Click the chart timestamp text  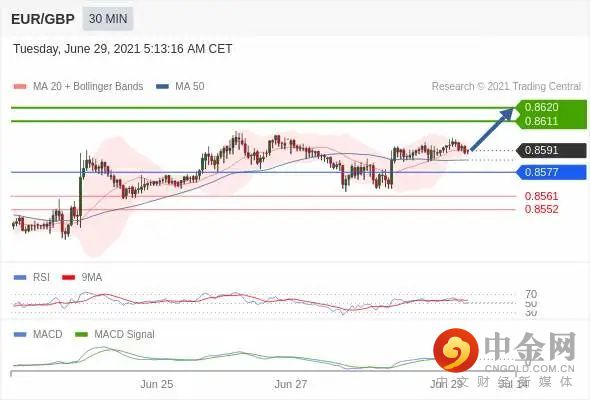pos(123,49)
